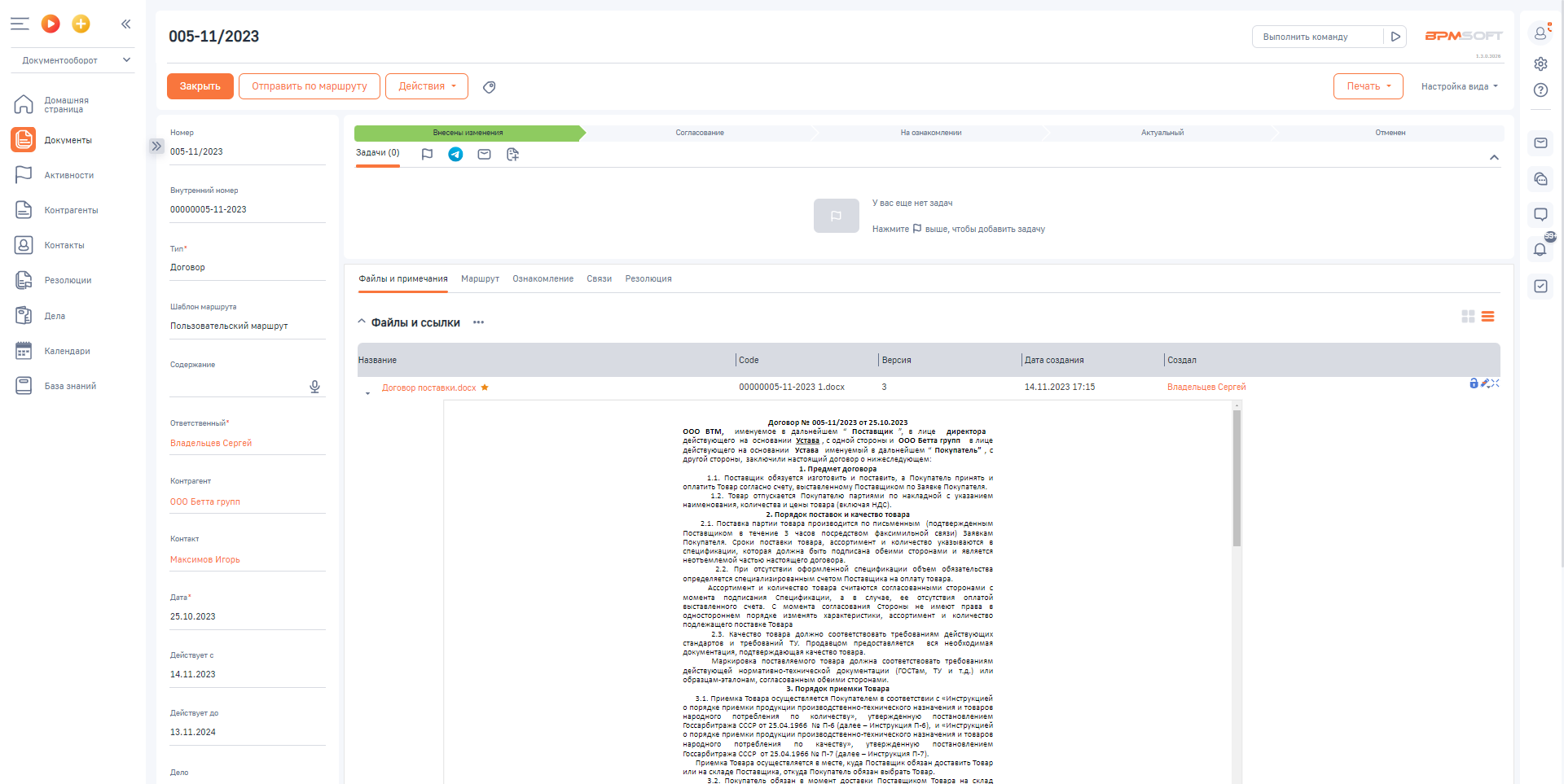This screenshot has width=1564, height=784.
Task: Collapse the tasks panel with the up chevron
Action: 1494,157
